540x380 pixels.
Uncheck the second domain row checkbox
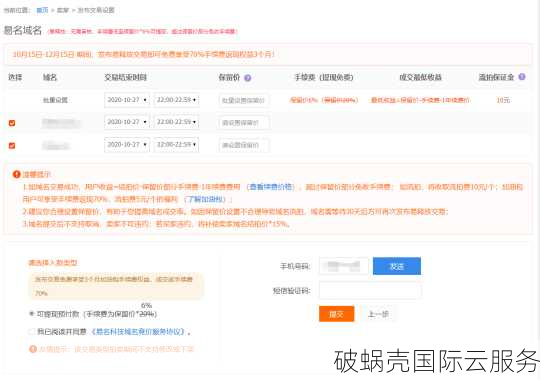[12, 146]
